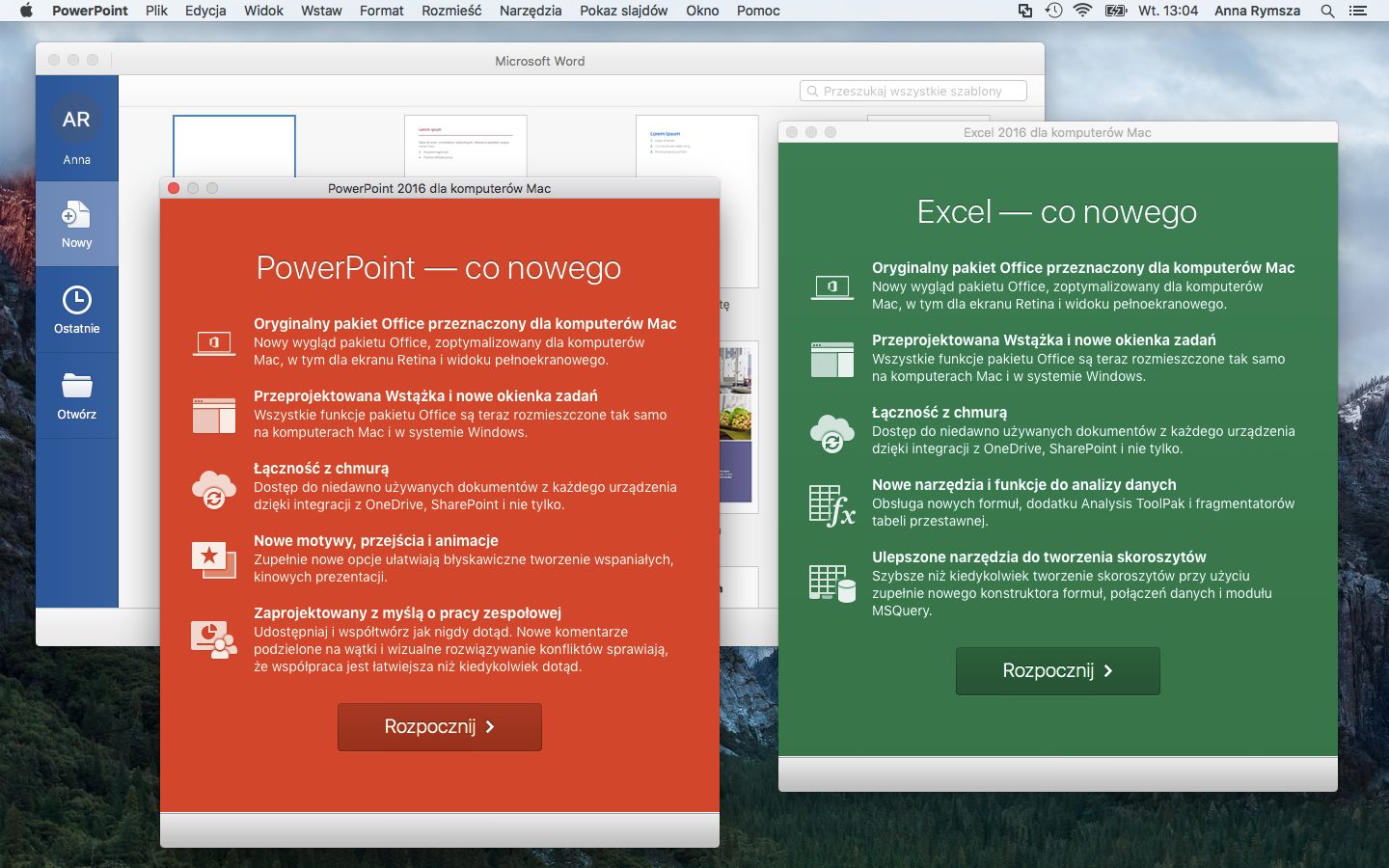Click the Spotlight search icon
The height and width of the screenshot is (868, 1389).
pos(1327,11)
